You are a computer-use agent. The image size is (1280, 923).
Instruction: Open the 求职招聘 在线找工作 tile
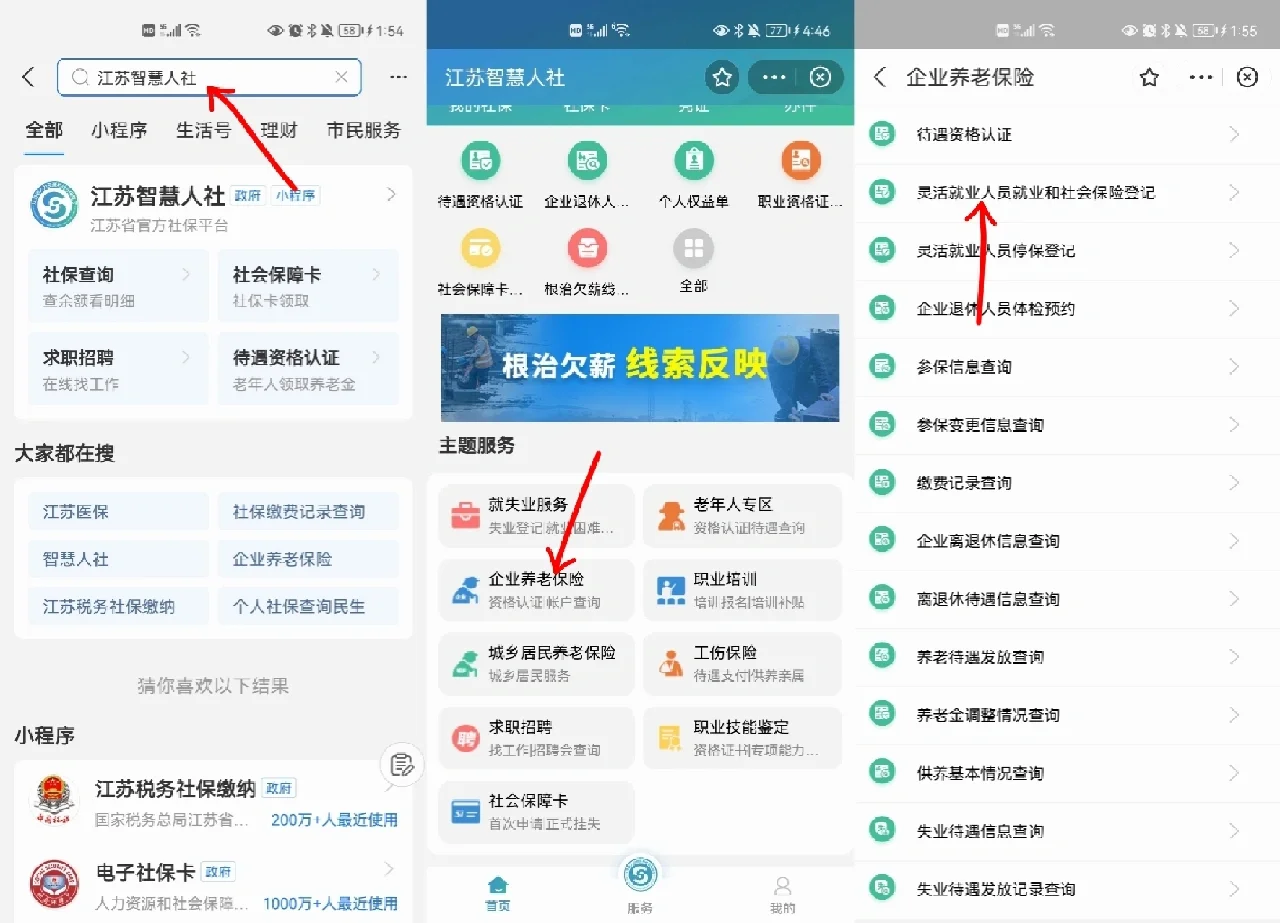(x=118, y=369)
